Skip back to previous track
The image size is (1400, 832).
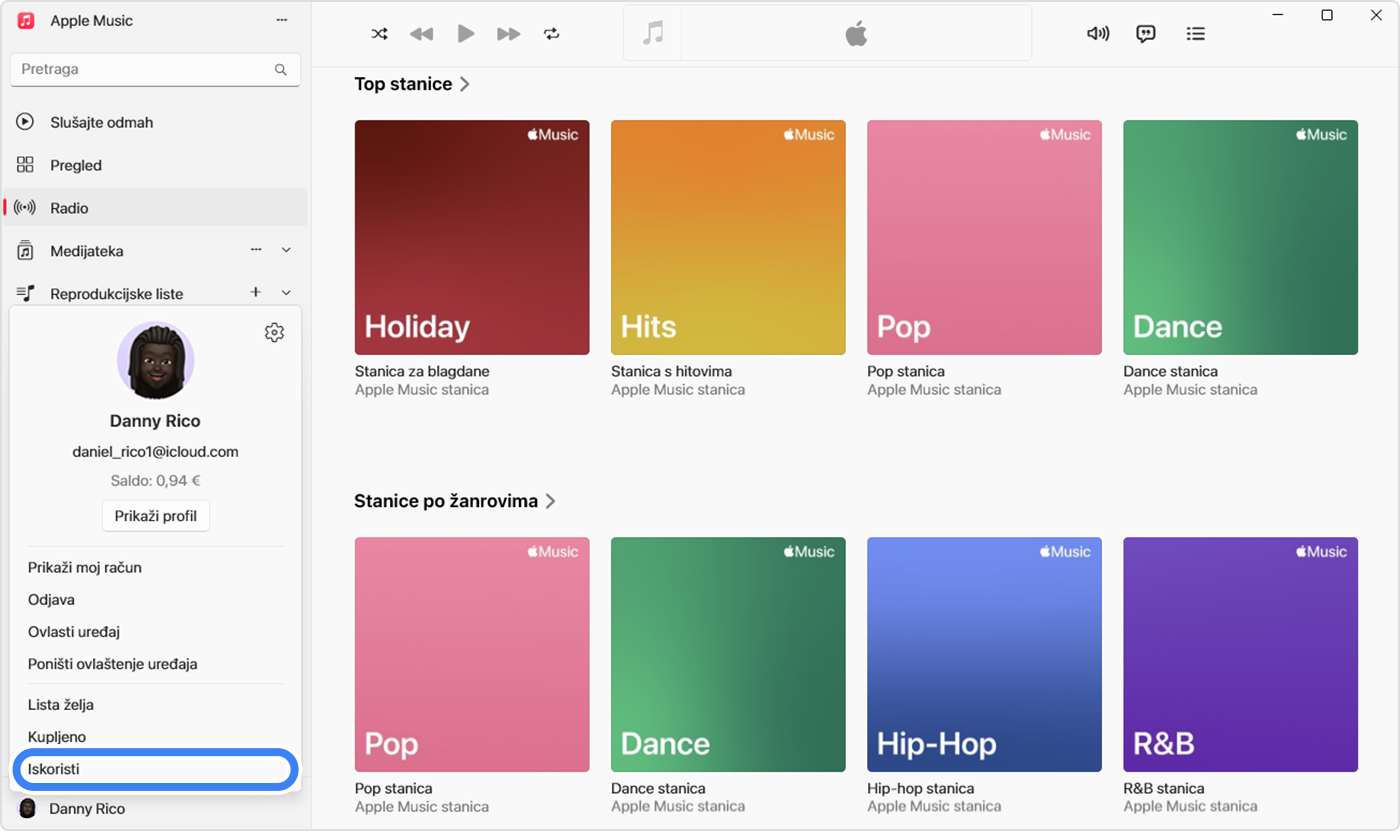421,34
